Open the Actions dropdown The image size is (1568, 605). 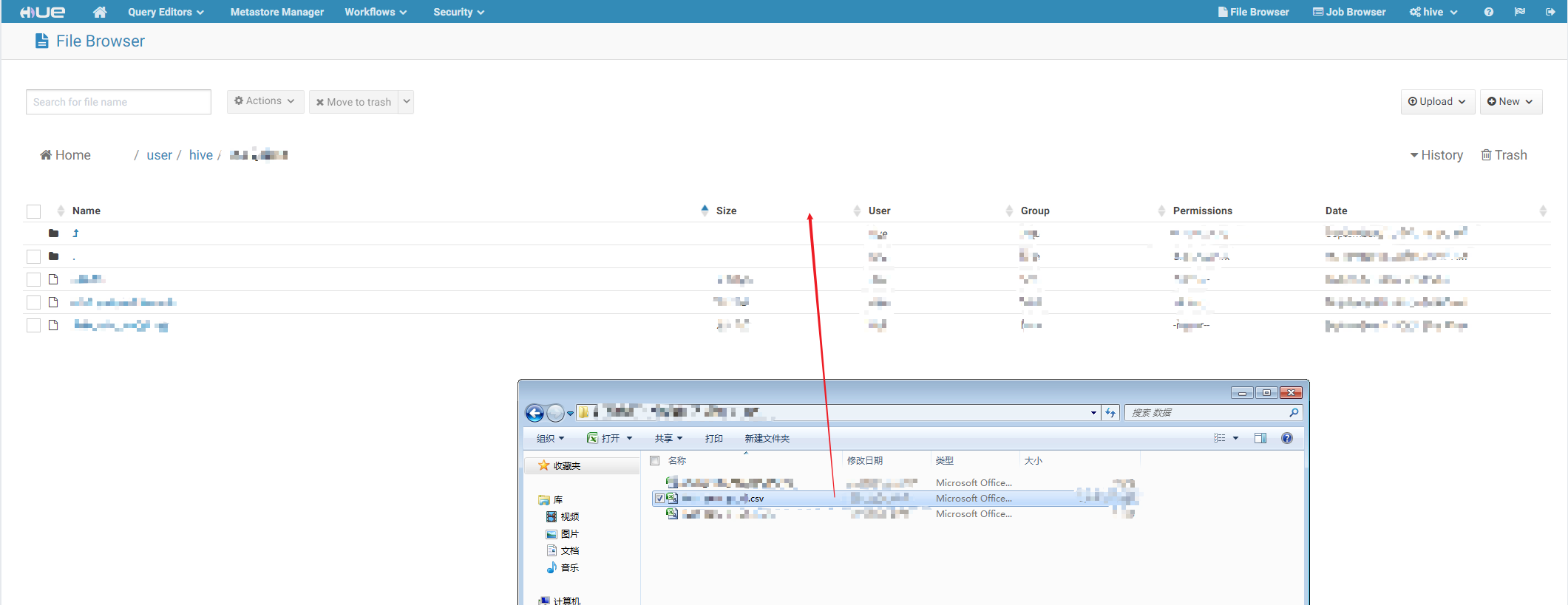pyautogui.click(x=265, y=101)
